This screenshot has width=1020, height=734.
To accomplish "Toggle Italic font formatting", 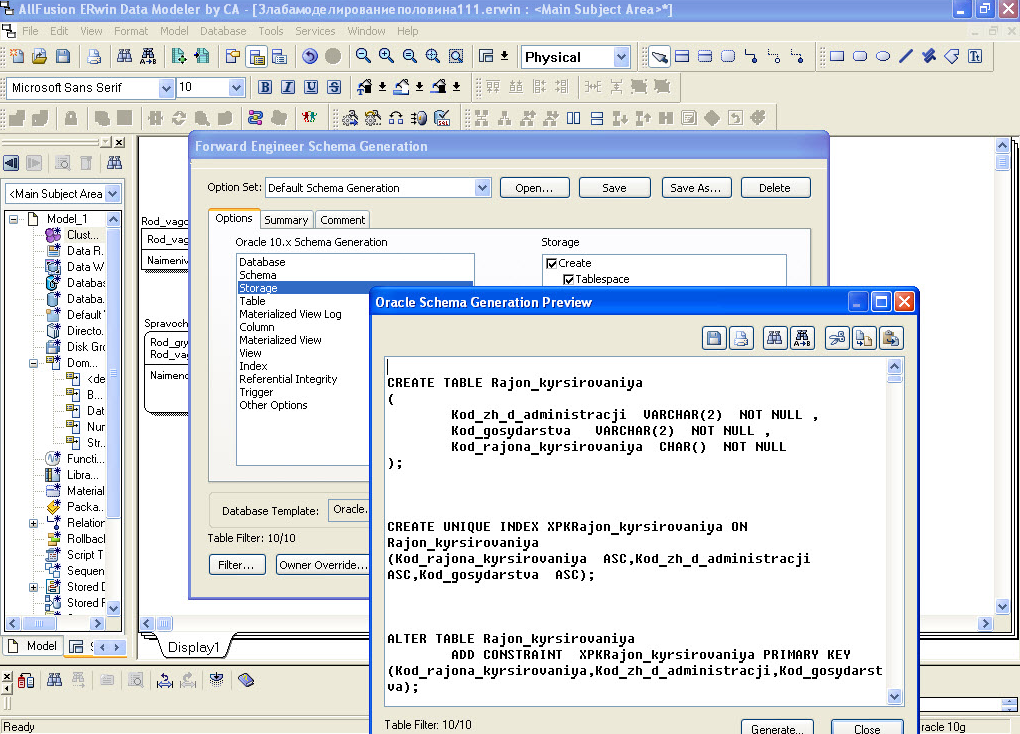I will click(288, 87).
